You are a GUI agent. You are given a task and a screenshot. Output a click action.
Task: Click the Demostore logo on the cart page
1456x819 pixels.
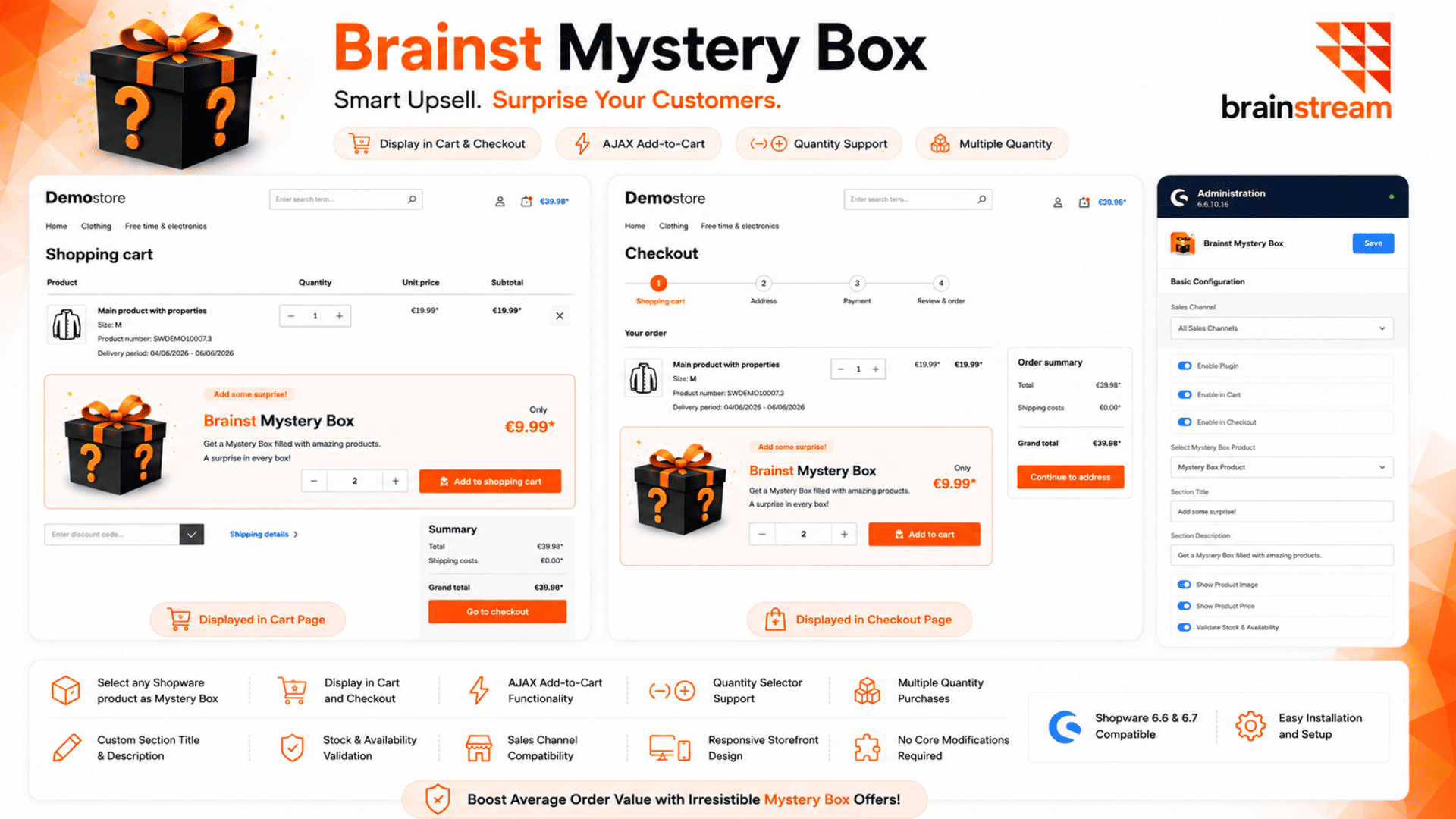[x=85, y=198]
